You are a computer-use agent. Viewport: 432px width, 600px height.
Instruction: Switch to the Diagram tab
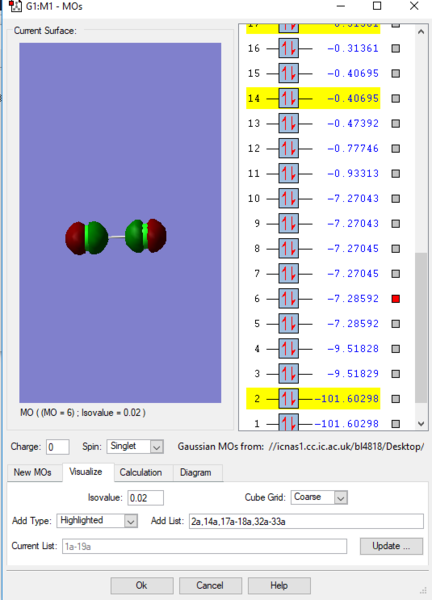click(x=196, y=473)
